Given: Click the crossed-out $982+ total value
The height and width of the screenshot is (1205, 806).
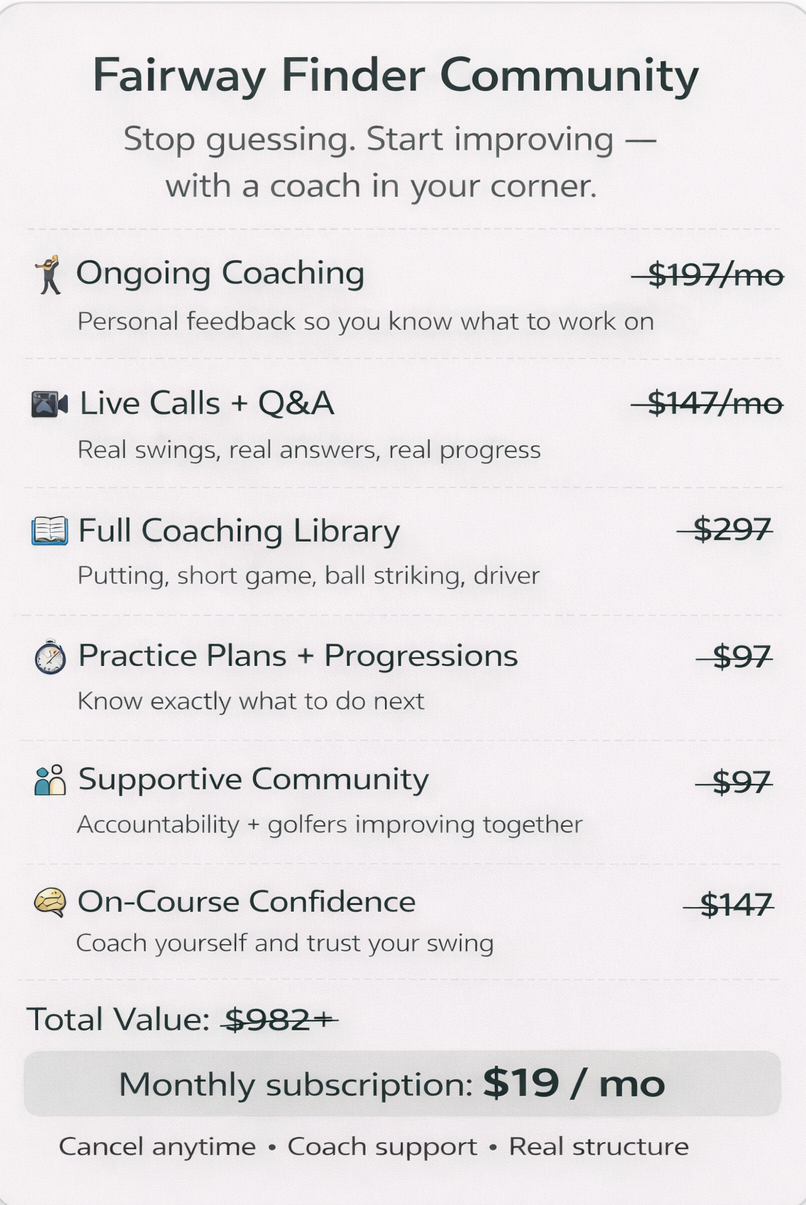Looking at the screenshot, I should 281,1019.
